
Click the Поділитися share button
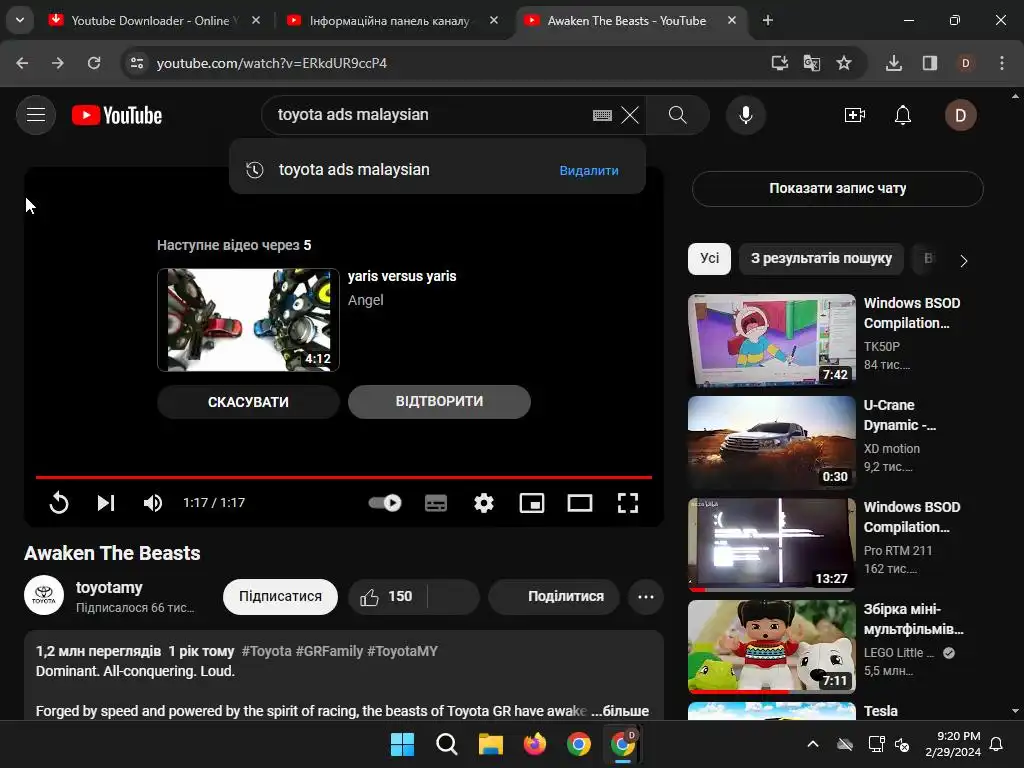[554, 597]
